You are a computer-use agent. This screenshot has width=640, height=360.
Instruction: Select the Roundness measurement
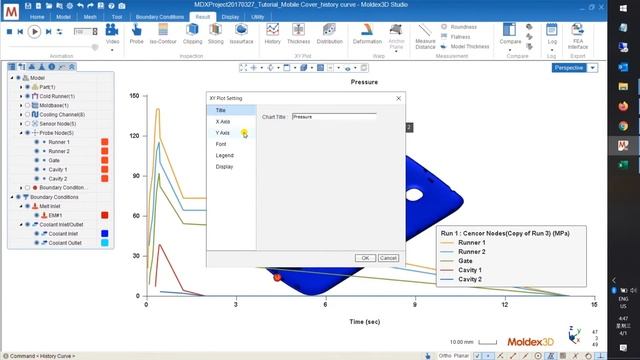(x=459, y=27)
